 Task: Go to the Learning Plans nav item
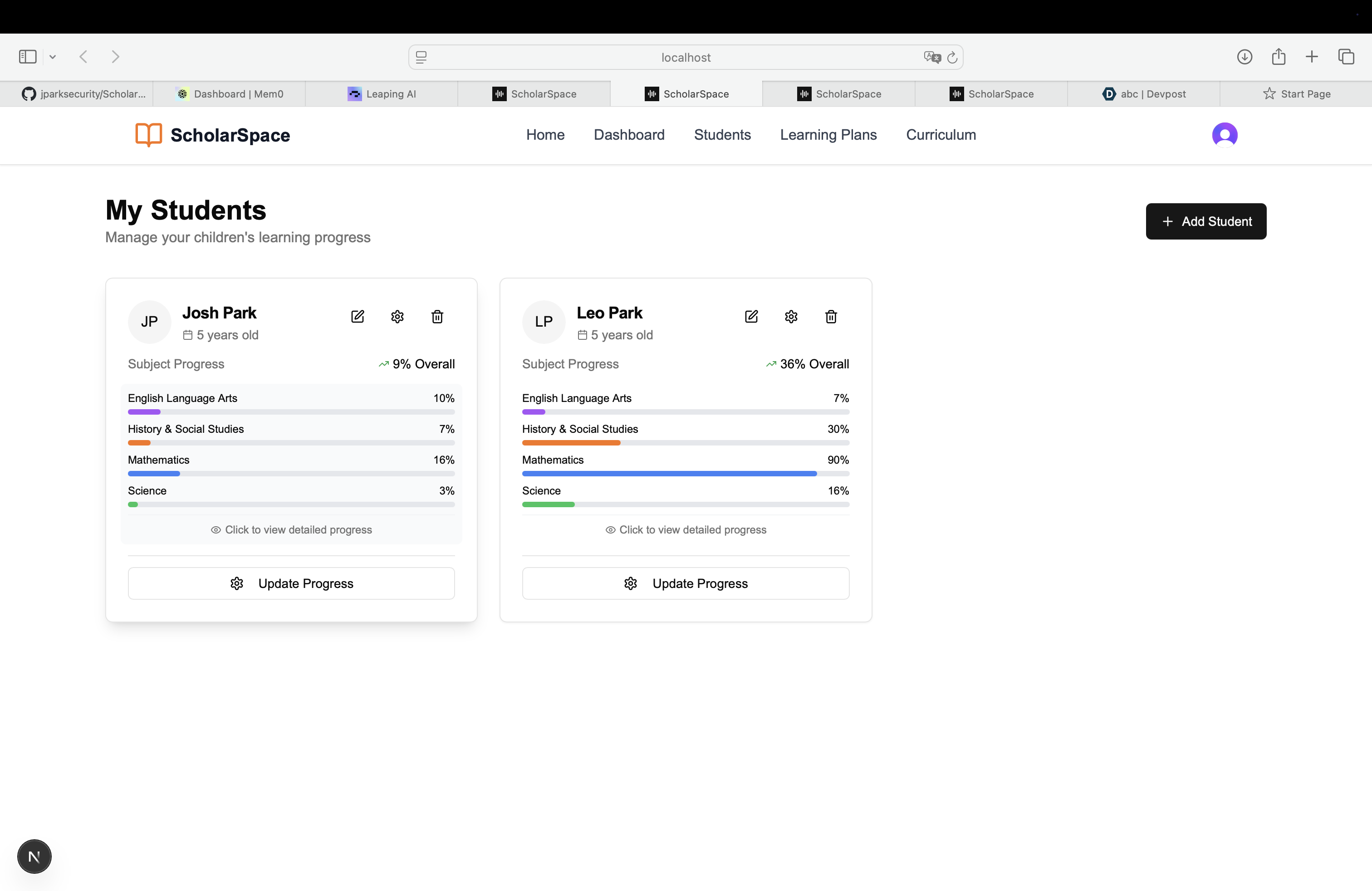828,135
